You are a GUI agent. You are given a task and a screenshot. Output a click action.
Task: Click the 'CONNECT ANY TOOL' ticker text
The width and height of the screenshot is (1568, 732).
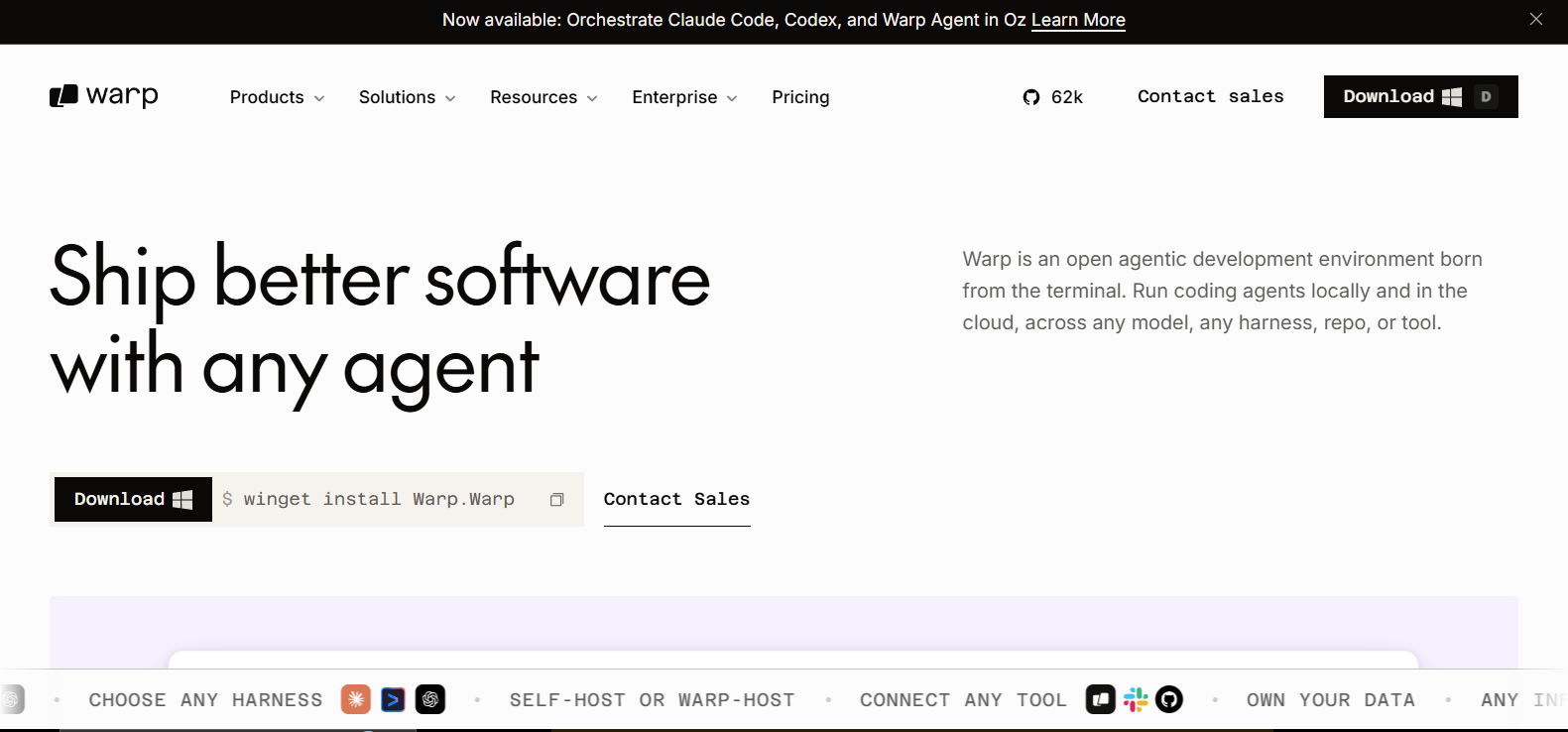click(x=963, y=700)
